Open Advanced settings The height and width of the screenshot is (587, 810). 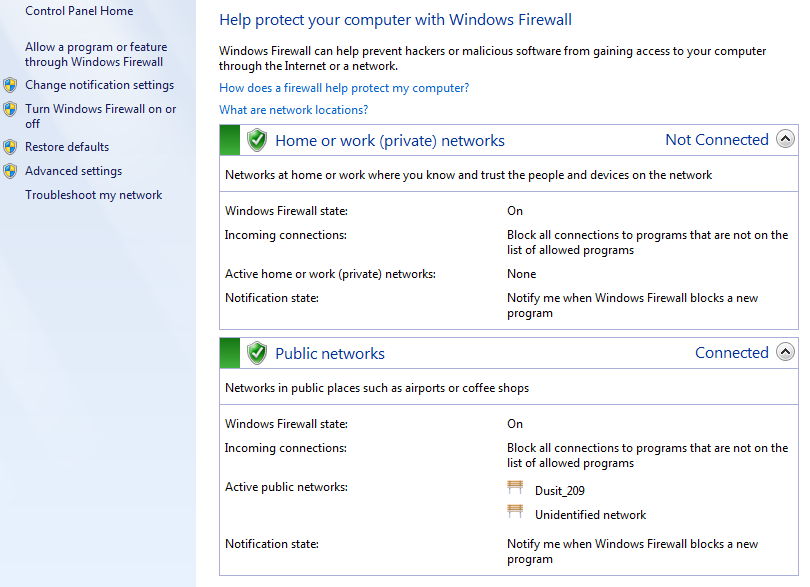pos(73,171)
